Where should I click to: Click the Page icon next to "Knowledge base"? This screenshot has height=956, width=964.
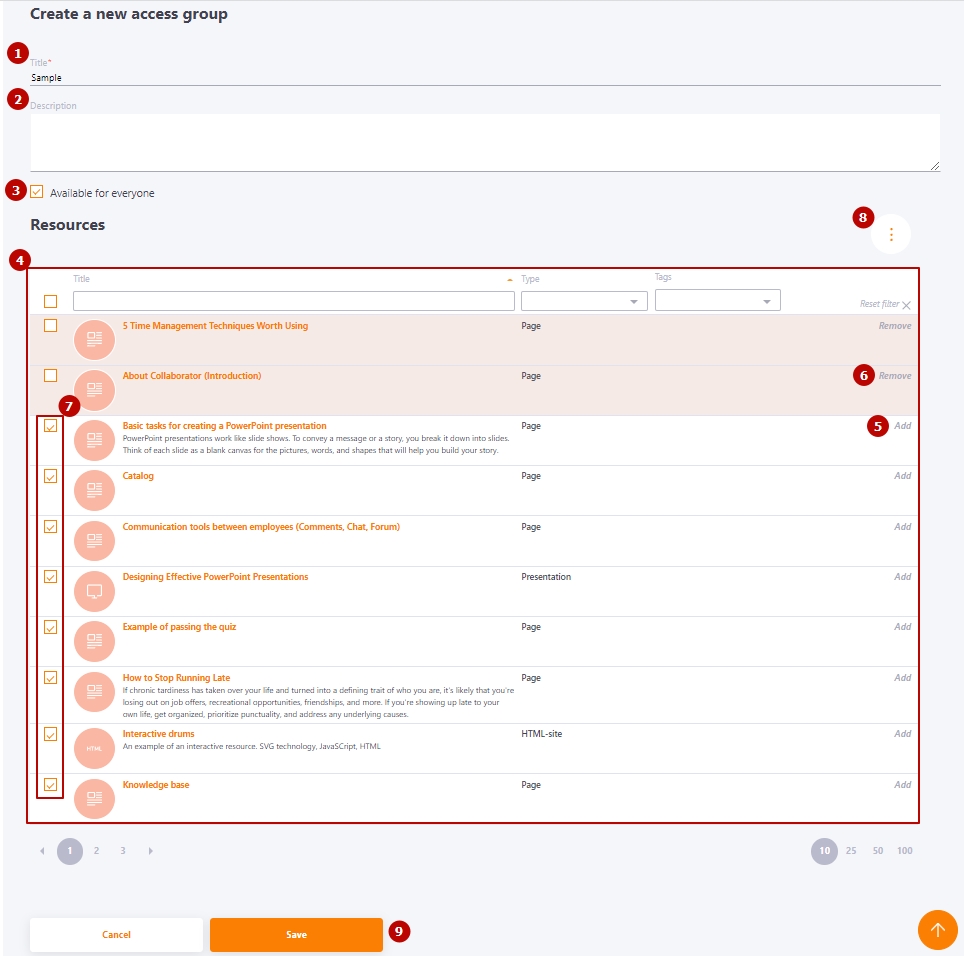point(94,798)
